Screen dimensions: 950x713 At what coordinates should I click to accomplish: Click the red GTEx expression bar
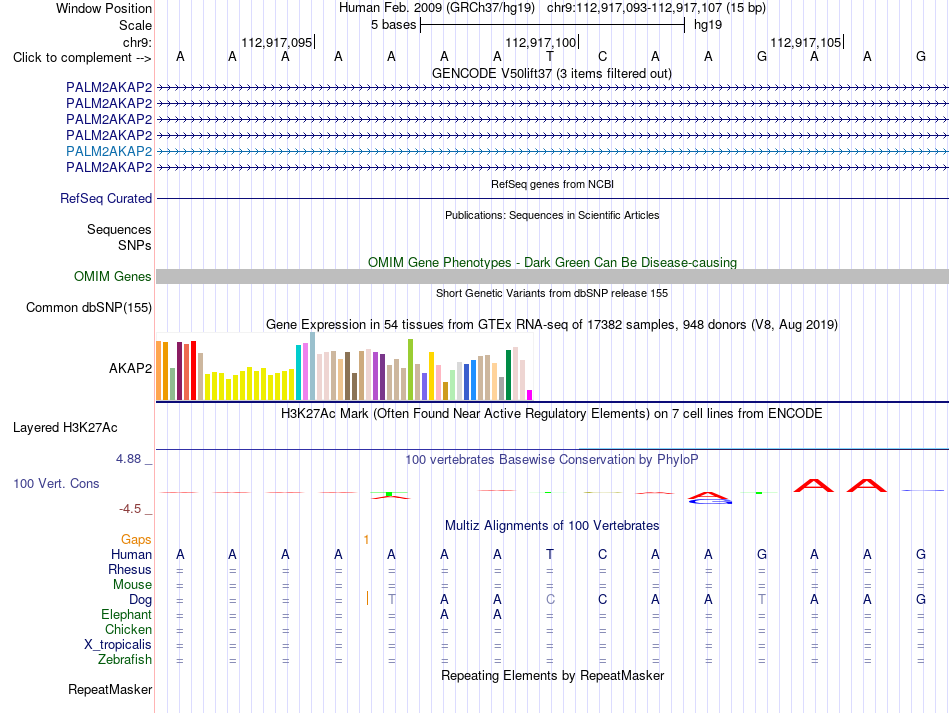point(193,371)
